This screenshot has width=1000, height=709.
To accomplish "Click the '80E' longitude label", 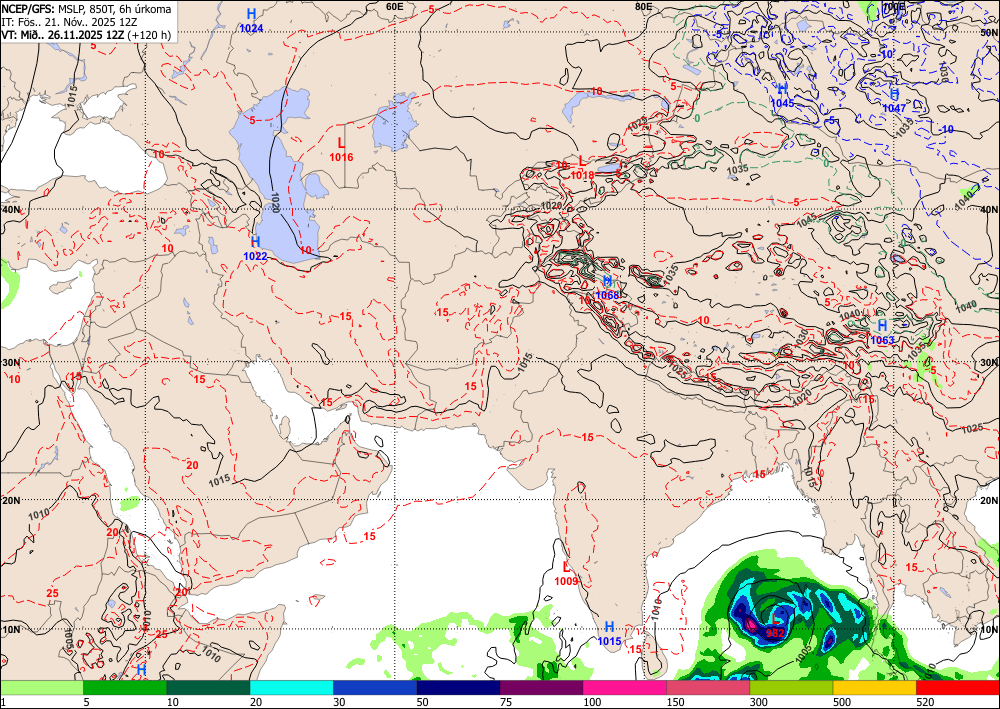I will pyautogui.click(x=643, y=6).
